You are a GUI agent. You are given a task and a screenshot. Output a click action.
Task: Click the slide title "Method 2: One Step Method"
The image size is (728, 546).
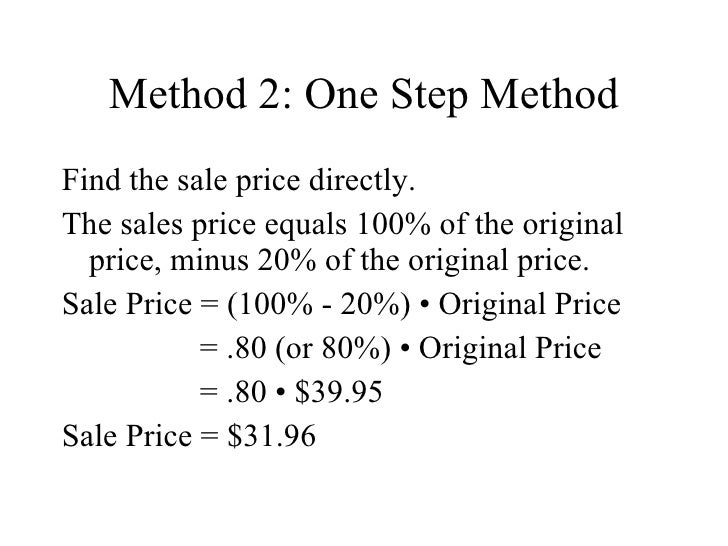click(364, 96)
